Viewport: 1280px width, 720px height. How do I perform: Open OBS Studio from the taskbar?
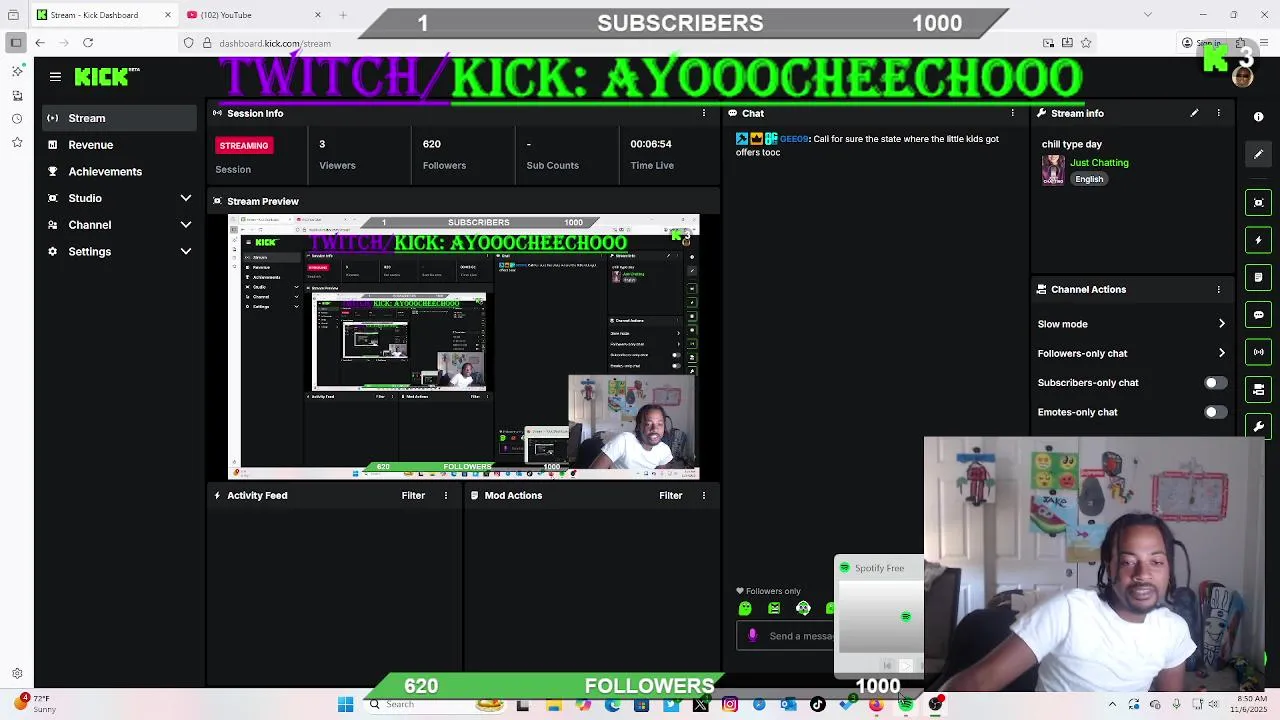(935, 705)
